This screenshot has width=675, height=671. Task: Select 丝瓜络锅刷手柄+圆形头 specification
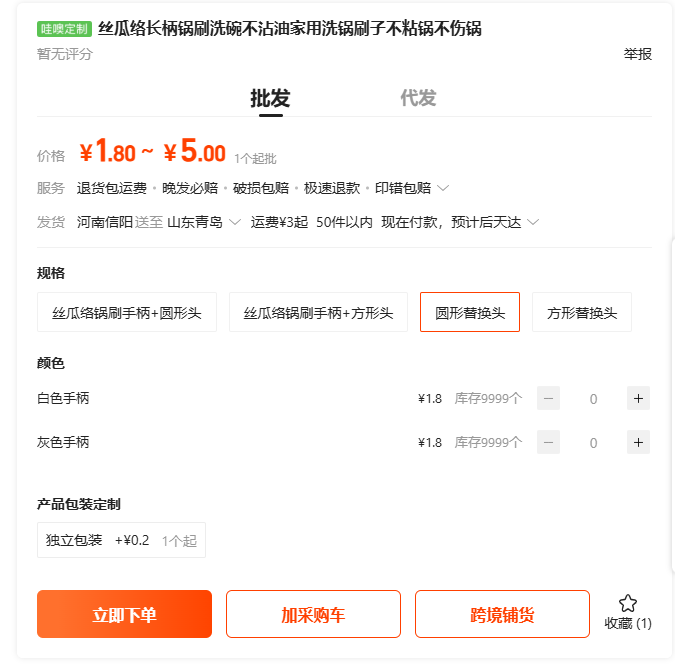(127, 312)
